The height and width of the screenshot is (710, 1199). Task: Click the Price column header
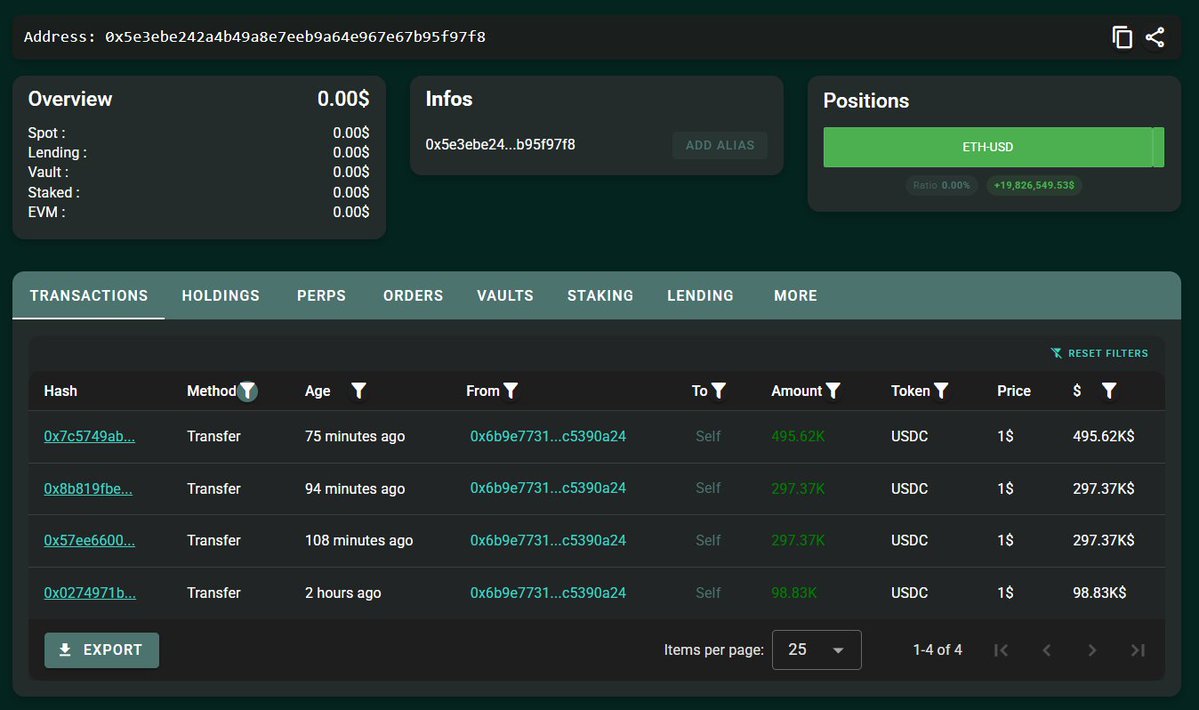coord(1014,391)
